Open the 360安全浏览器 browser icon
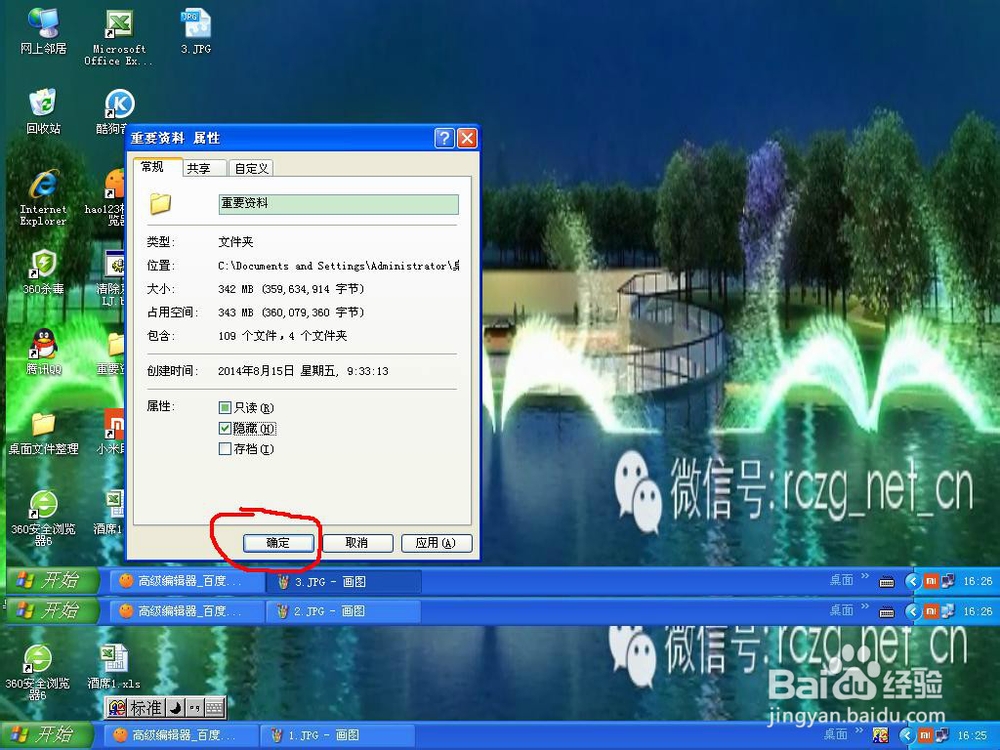The height and width of the screenshot is (750, 1000). [42, 510]
